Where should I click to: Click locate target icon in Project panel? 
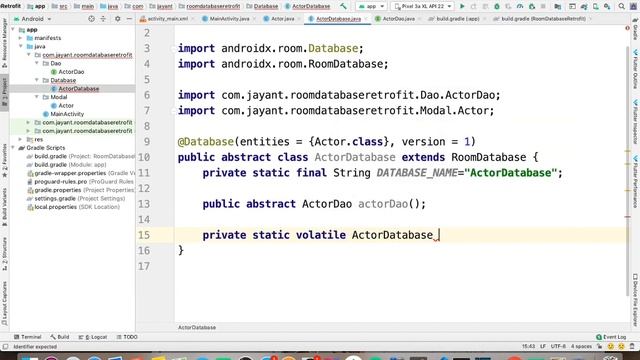click(91, 19)
